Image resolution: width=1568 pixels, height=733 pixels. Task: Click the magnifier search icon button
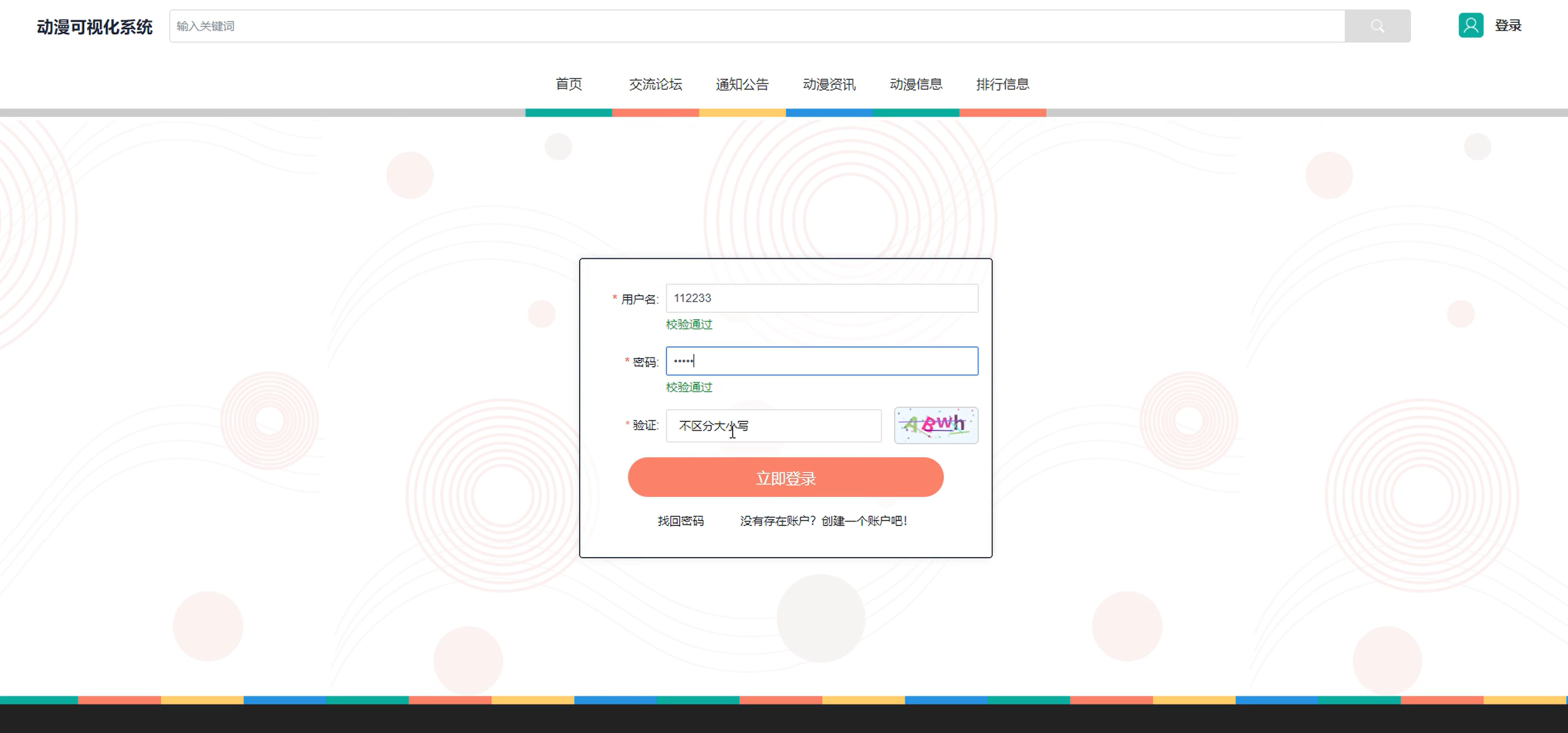[1377, 26]
